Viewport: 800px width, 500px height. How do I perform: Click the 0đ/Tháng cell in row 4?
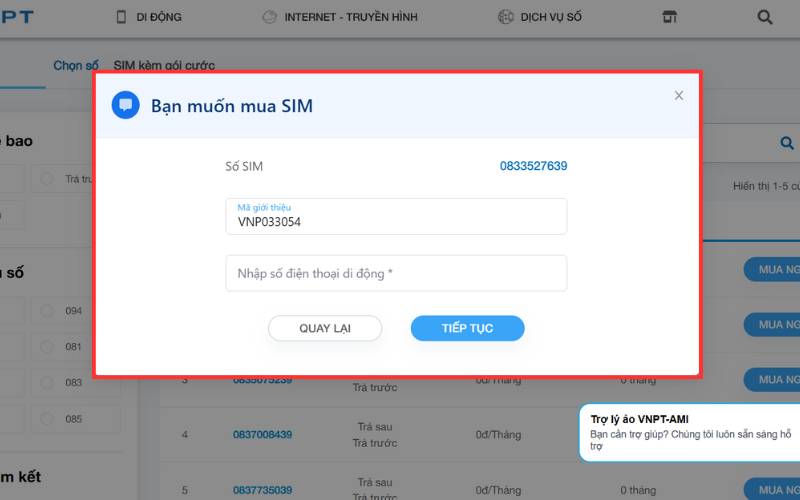point(498,435)
